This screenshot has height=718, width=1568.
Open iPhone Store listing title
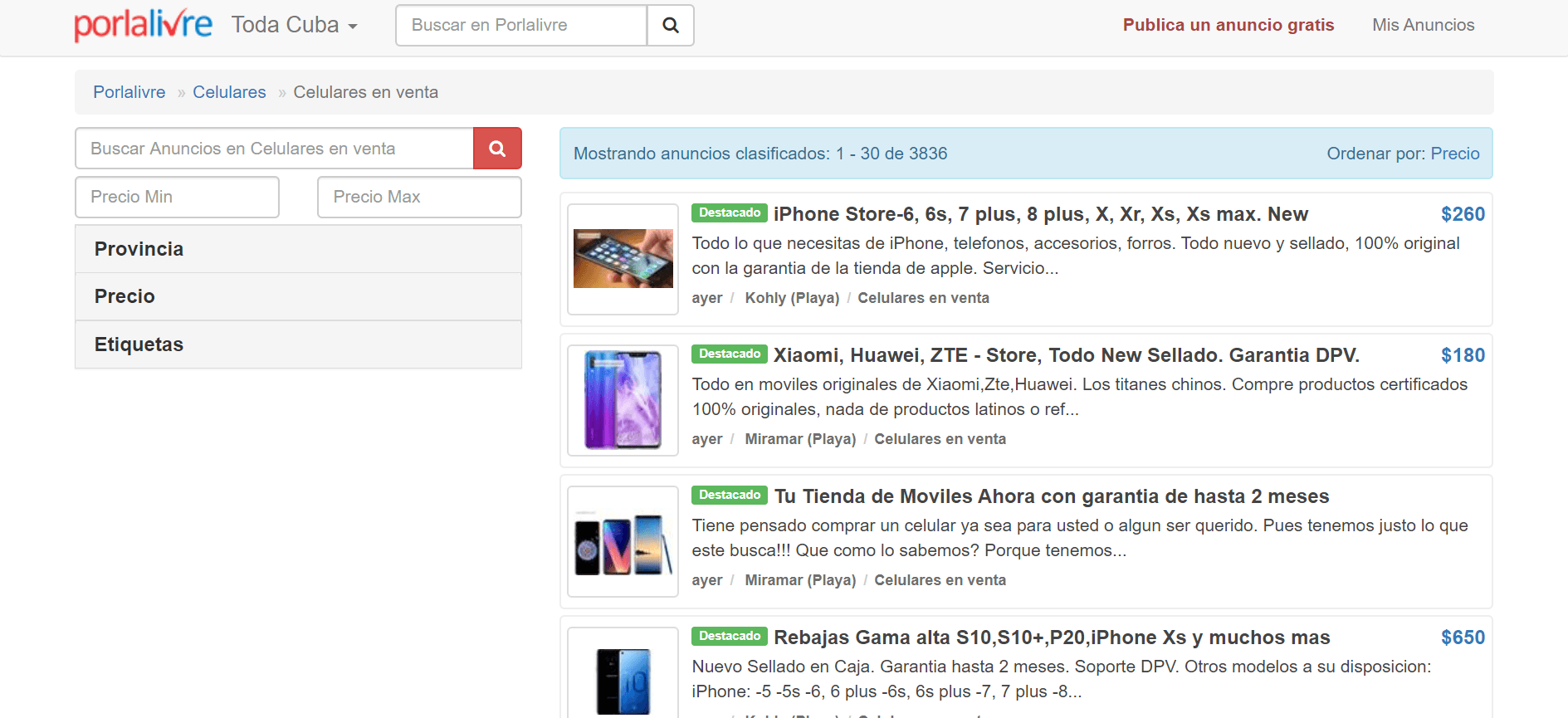[x=1041, y=214]
